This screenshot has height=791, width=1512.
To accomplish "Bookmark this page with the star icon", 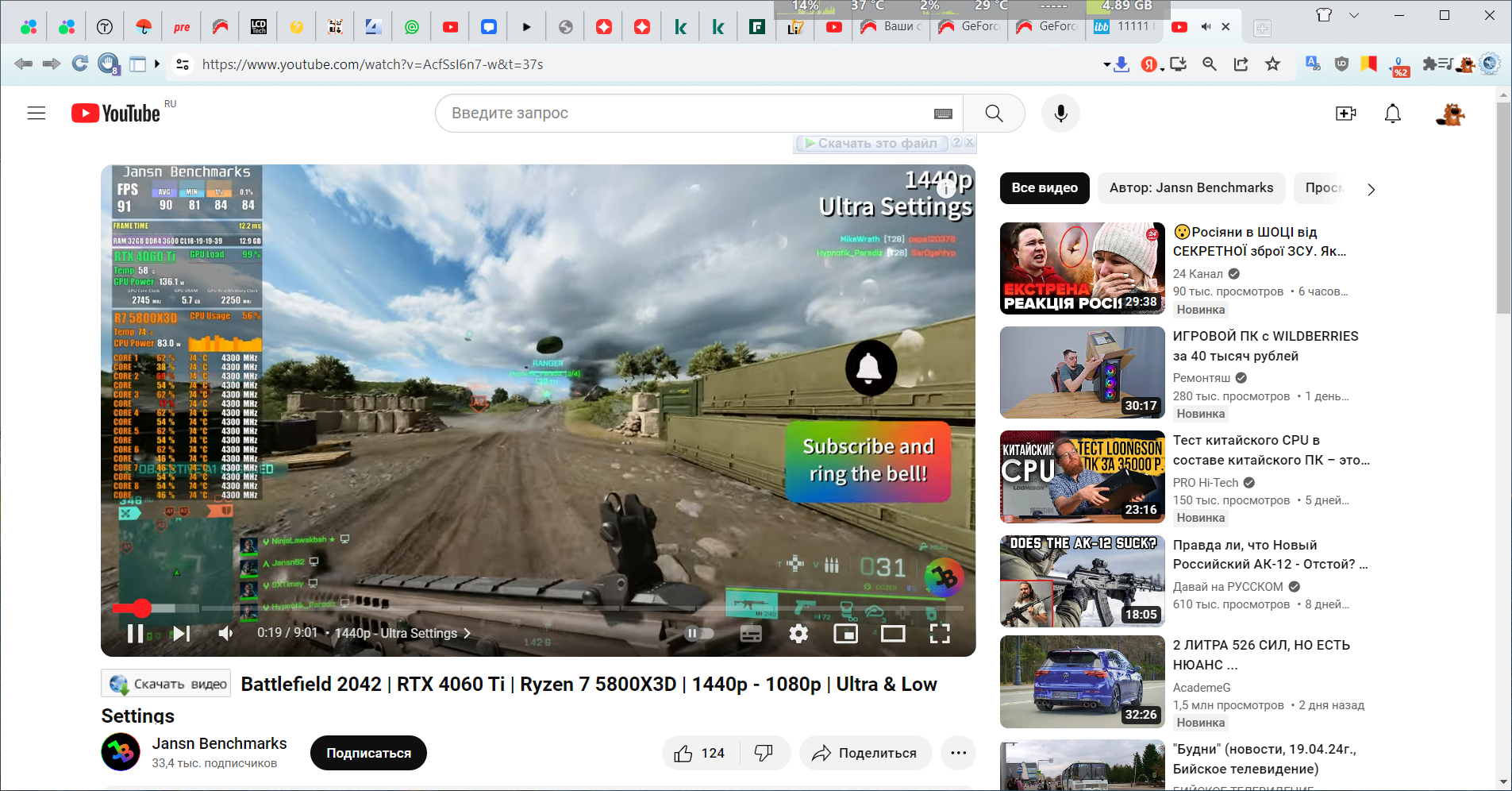I will (x=1273, y=64).
